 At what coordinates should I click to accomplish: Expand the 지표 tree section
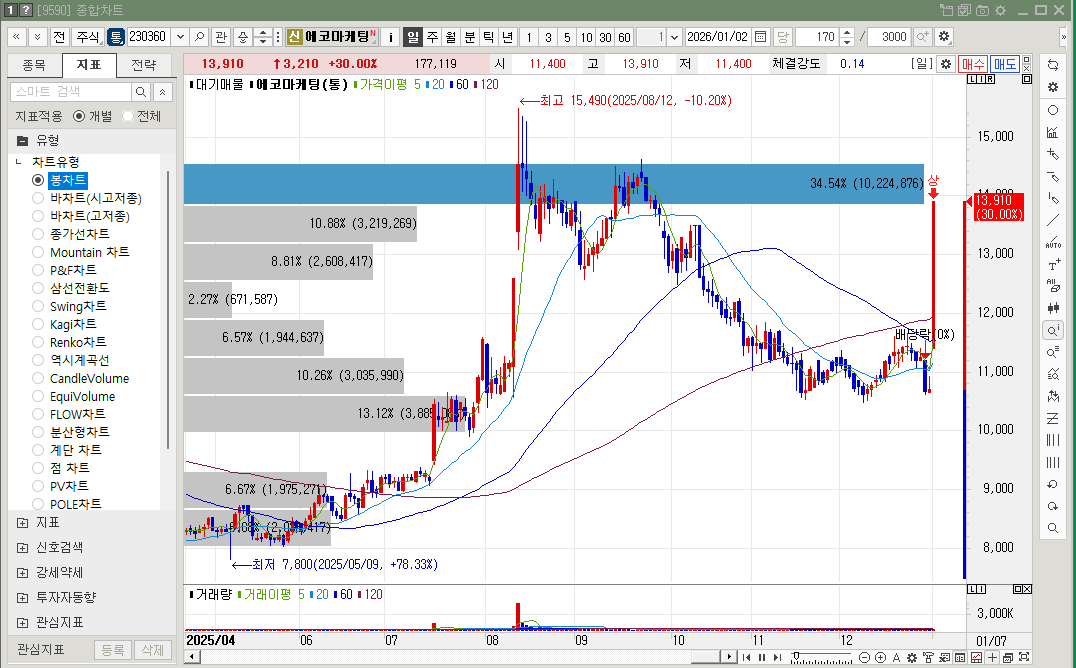point(23,522)
